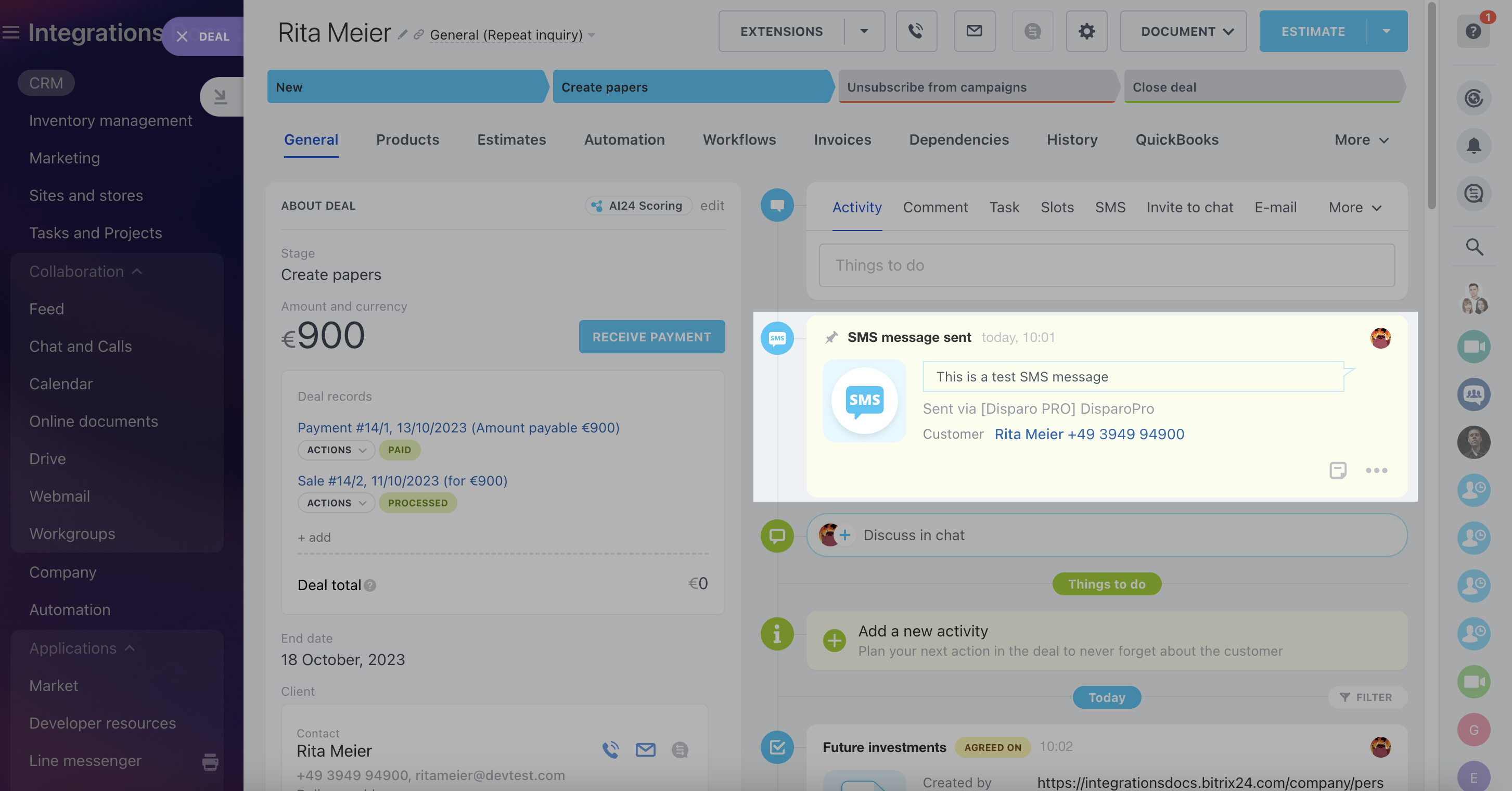The height and width of the screenshot is (791, 1512).
Task: Expand the Estimate button dropdown arrow
Action: tap(1387, 31)
